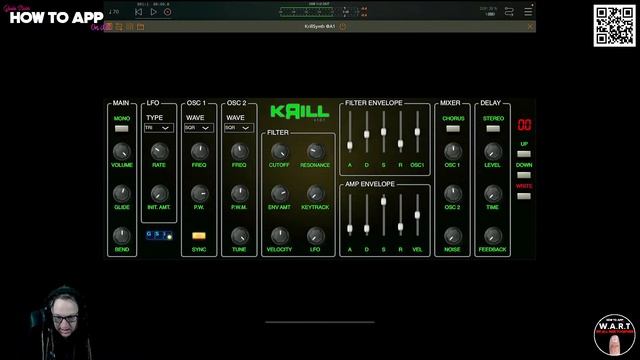Click the filter ENV AMT knob
Image resolution: width=640 pixels, height=360 pixels.
pyautogui.click(x=280, y=193)
